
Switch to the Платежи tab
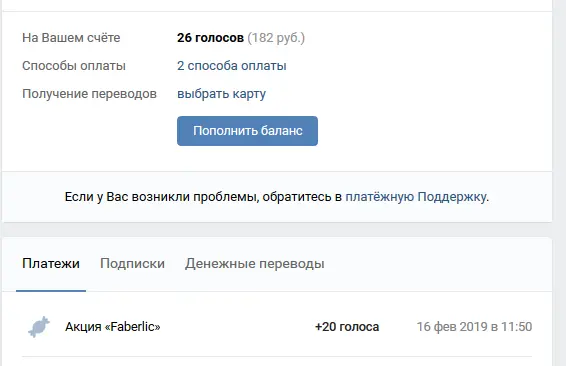[51, 263]
